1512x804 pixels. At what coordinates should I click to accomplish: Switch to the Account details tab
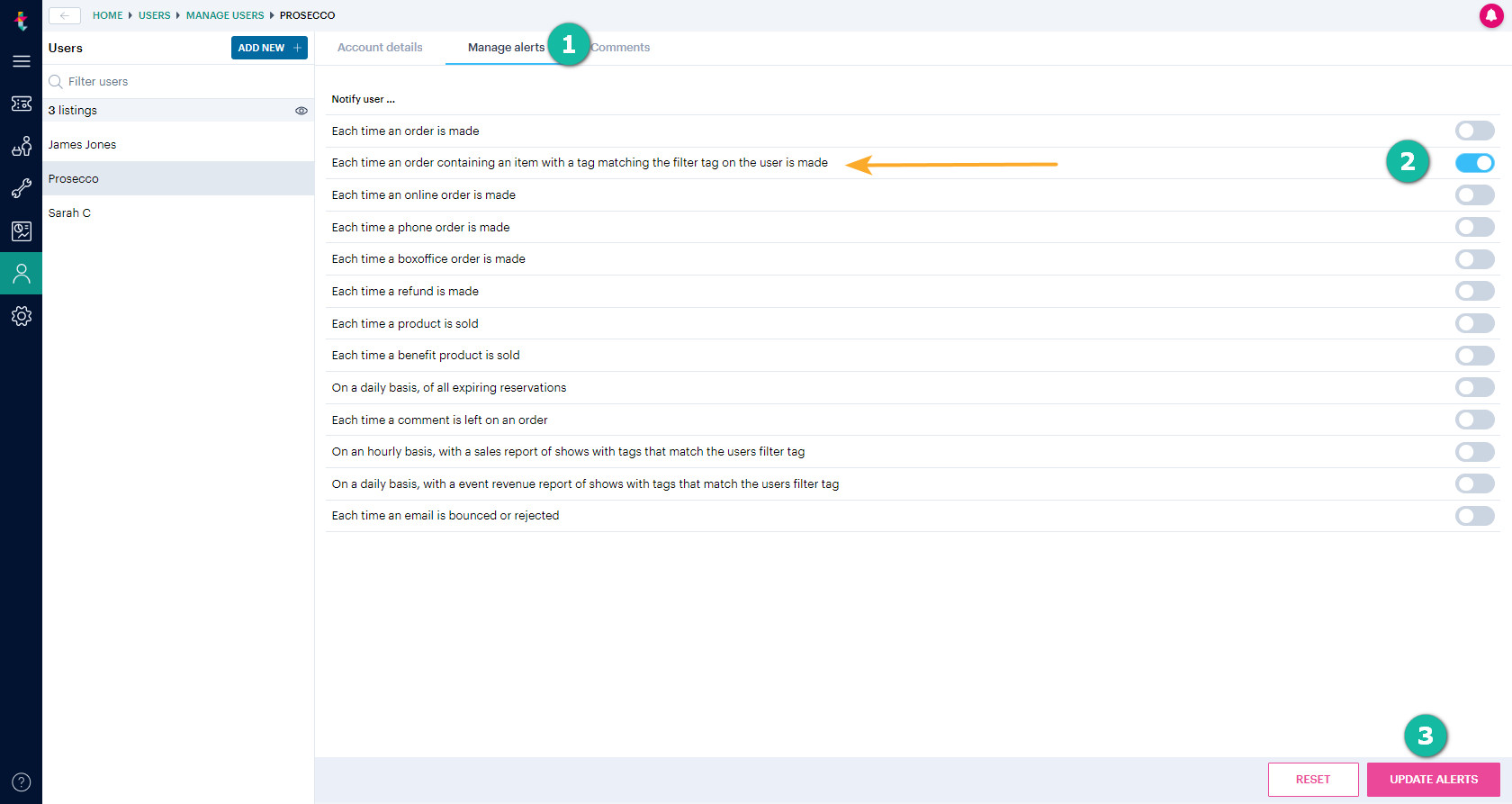pyautogui.click(x=380, y=48)
